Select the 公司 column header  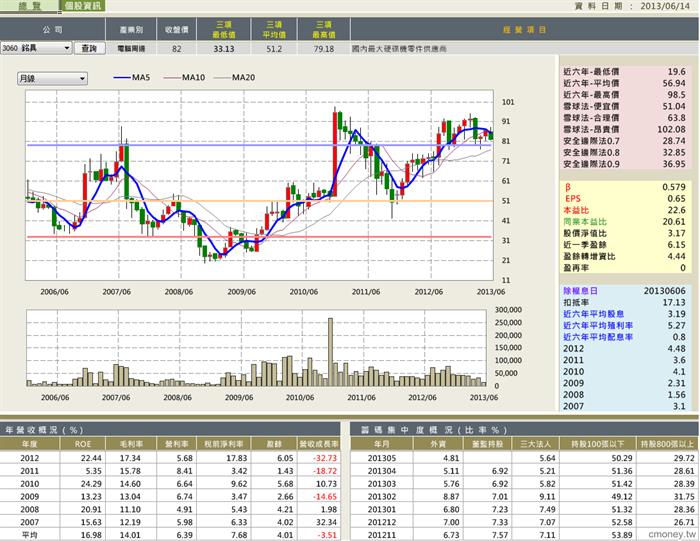tap(53, 29)
